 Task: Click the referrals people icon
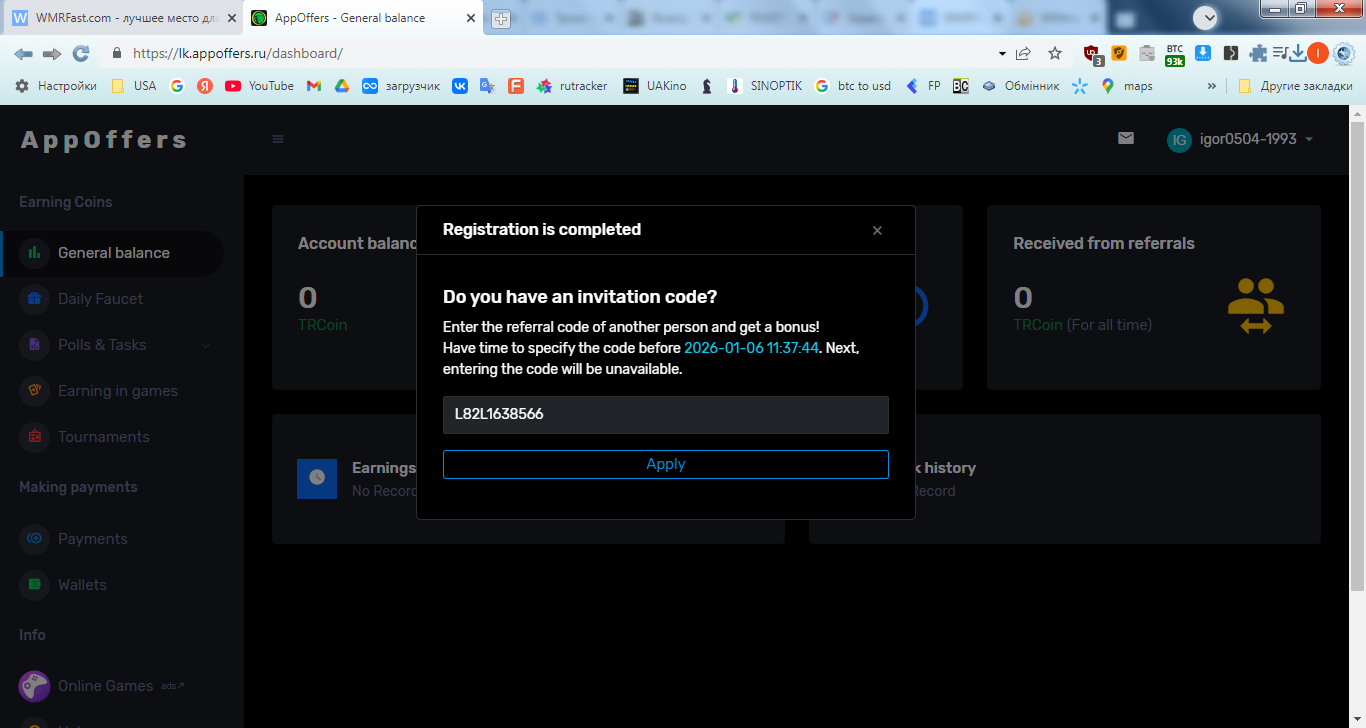[1255, 305]
